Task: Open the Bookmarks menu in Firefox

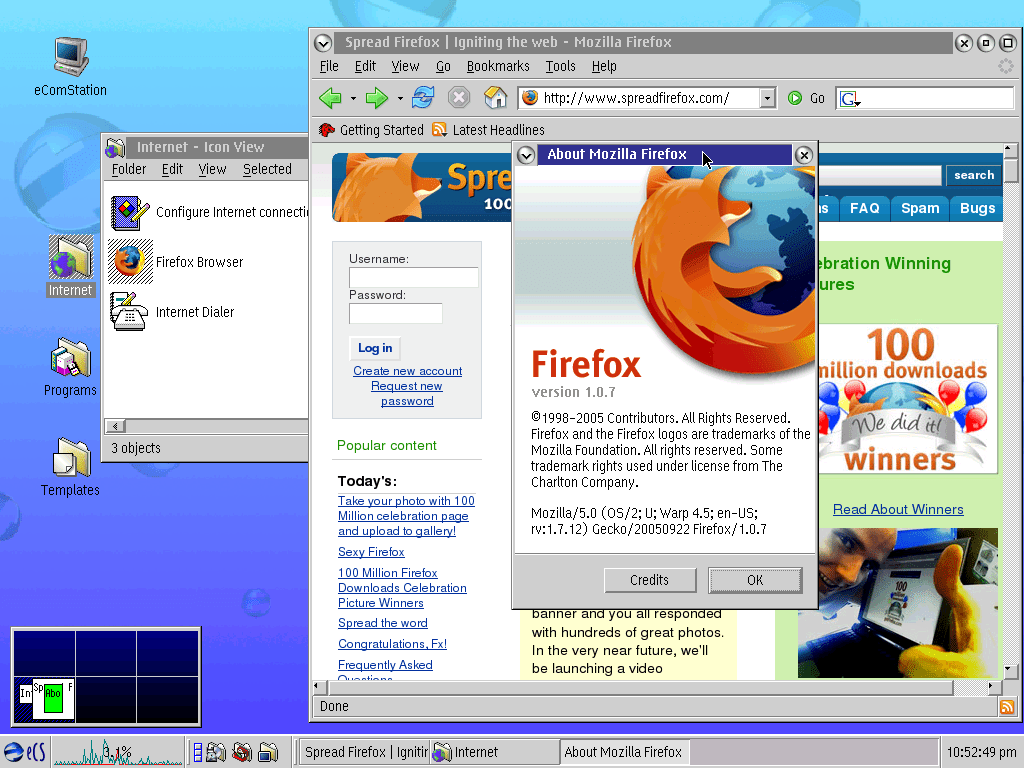Action: pos(498,66)
